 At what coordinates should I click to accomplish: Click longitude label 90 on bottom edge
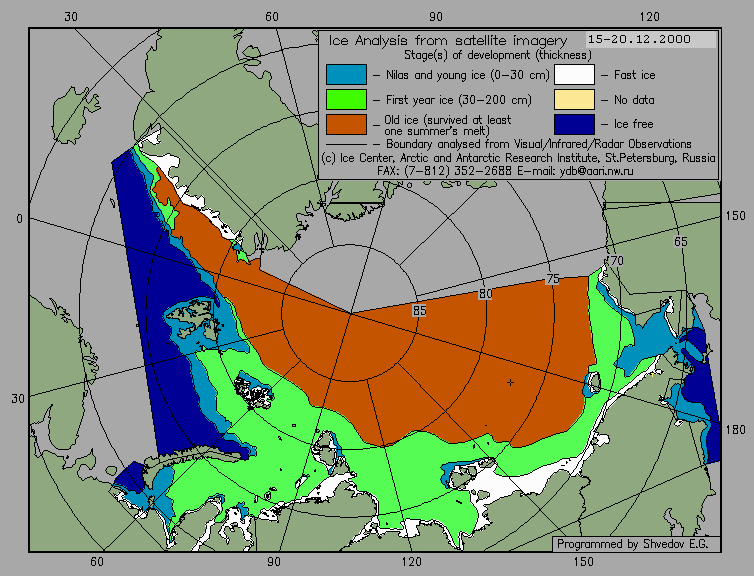coord(274,562)
